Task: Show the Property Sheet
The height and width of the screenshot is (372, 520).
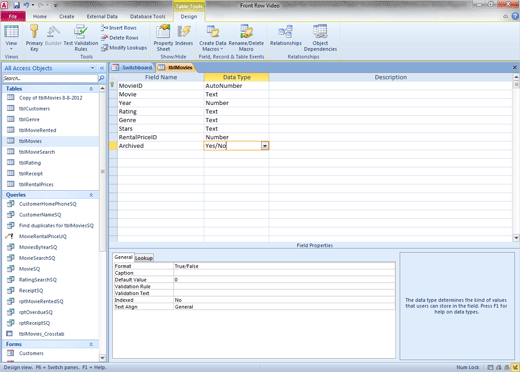Action: (163, 38)
